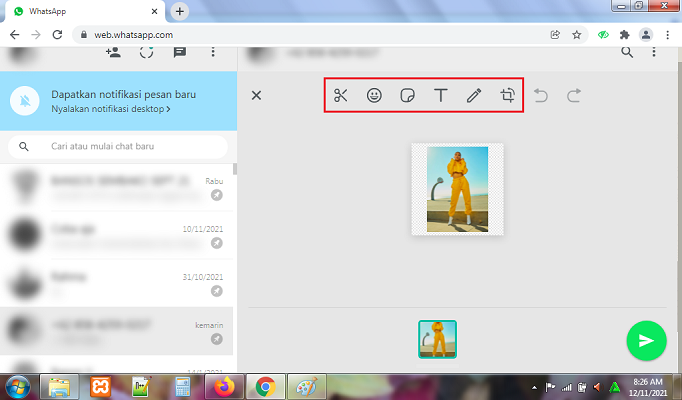Redo the last edit
This screenshot has width=682, height=400.
pos(574,95)
